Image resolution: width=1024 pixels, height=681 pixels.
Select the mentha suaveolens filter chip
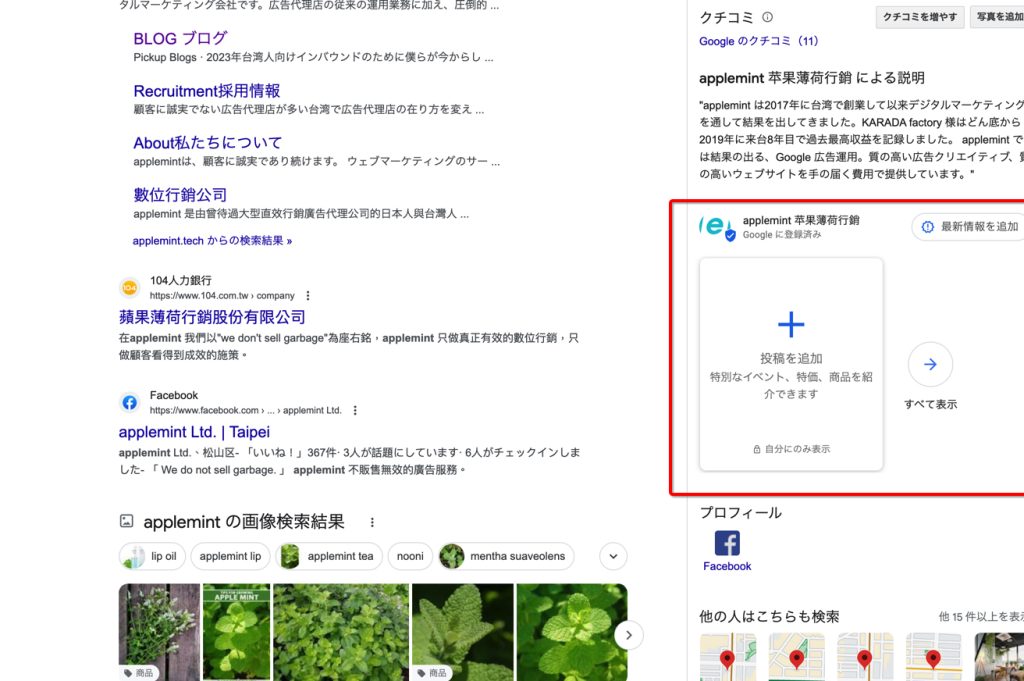(506, 556)
